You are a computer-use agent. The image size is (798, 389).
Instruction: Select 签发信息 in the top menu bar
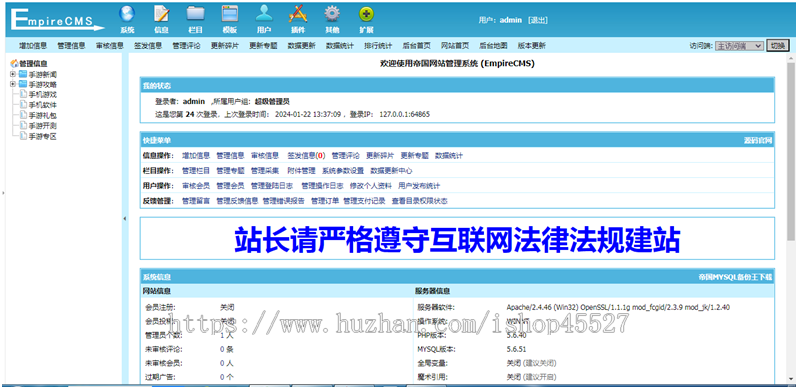[148, 46]
